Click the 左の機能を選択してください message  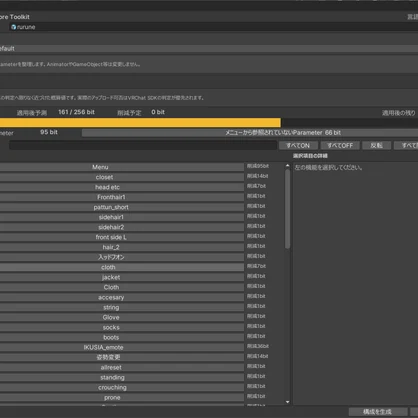[x=328, y=167]
